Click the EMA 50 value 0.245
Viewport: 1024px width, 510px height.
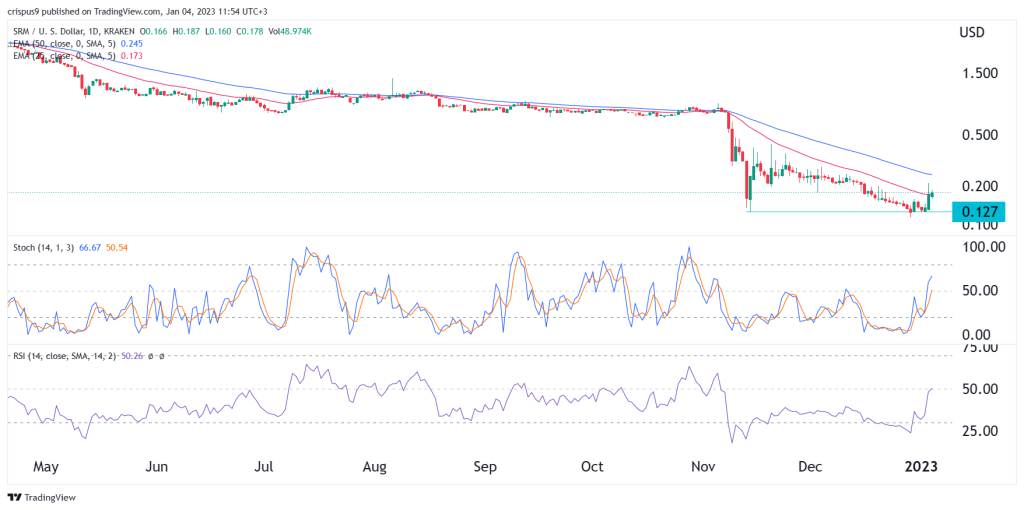131,43
